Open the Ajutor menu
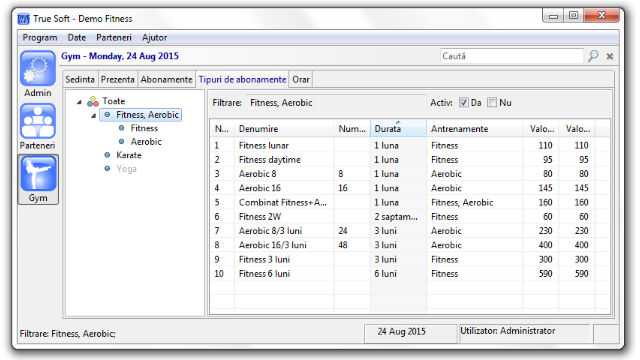Viewport: 640px width, 360px height. pyautogui.click(x=154, y=38)
